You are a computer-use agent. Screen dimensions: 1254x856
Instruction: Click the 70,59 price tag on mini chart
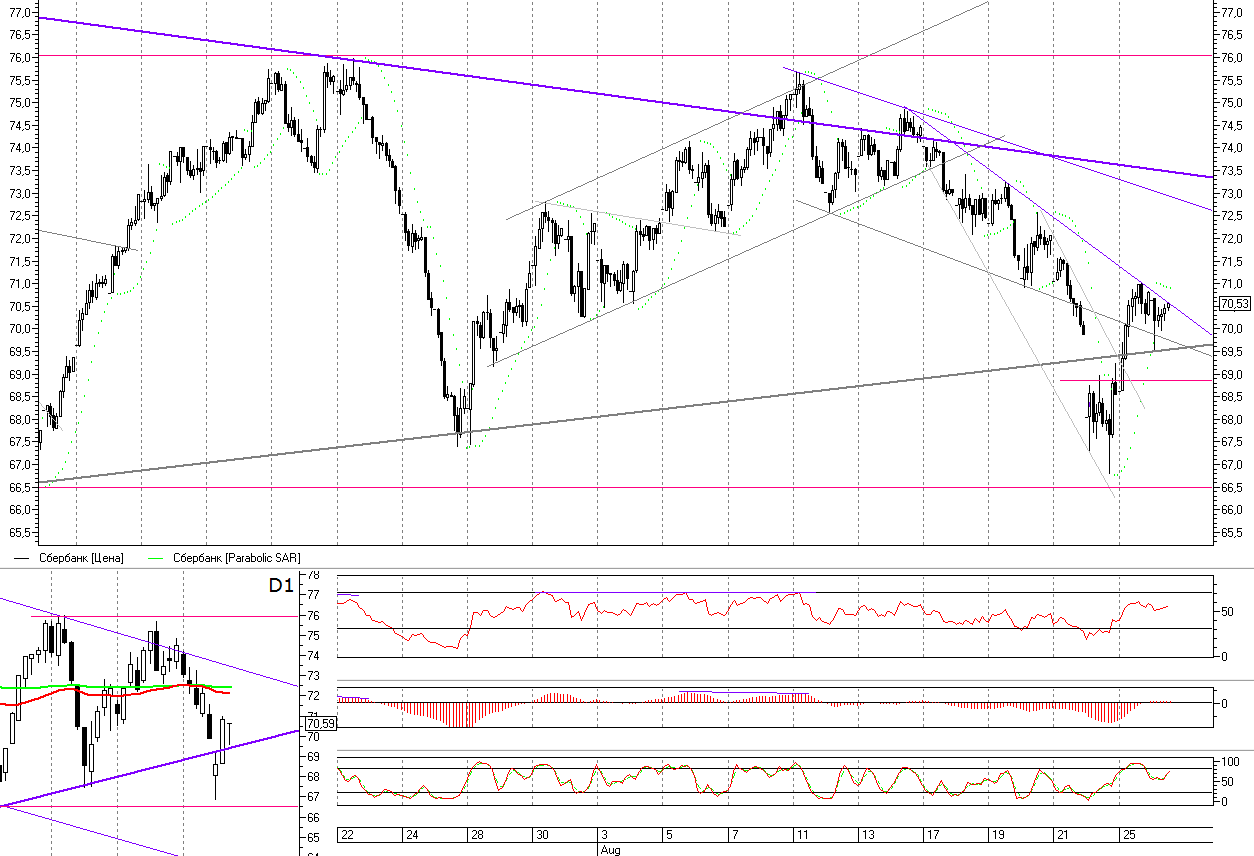pyautogui.click(x=319, y=723)
